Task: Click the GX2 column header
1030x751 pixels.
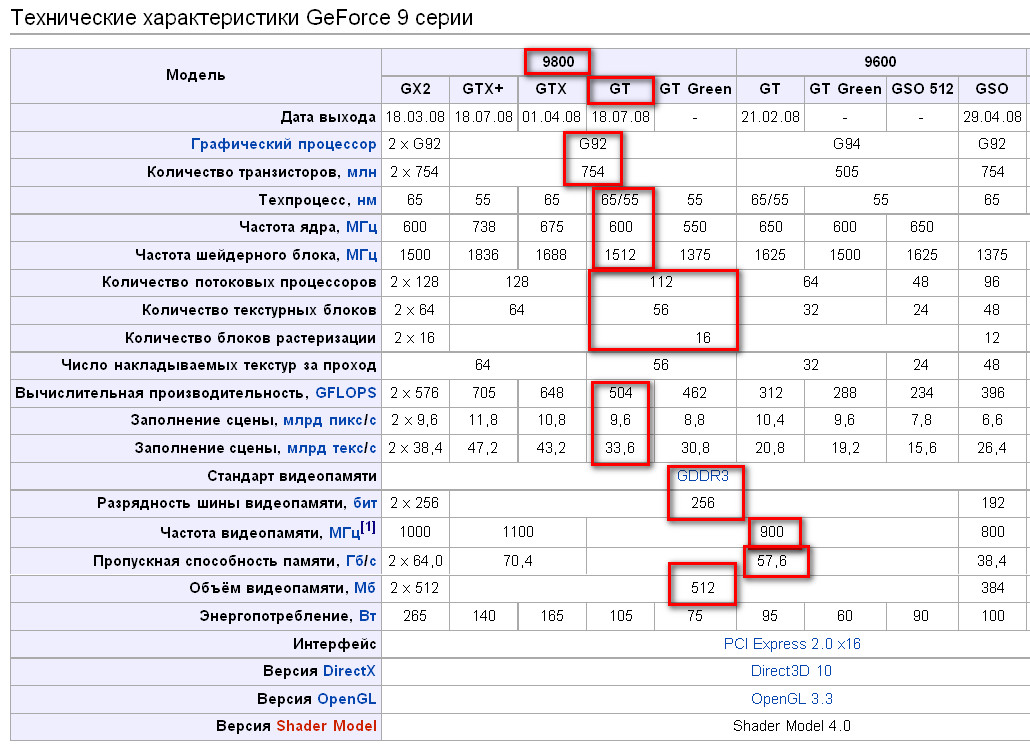Action: tap(416, 89)
